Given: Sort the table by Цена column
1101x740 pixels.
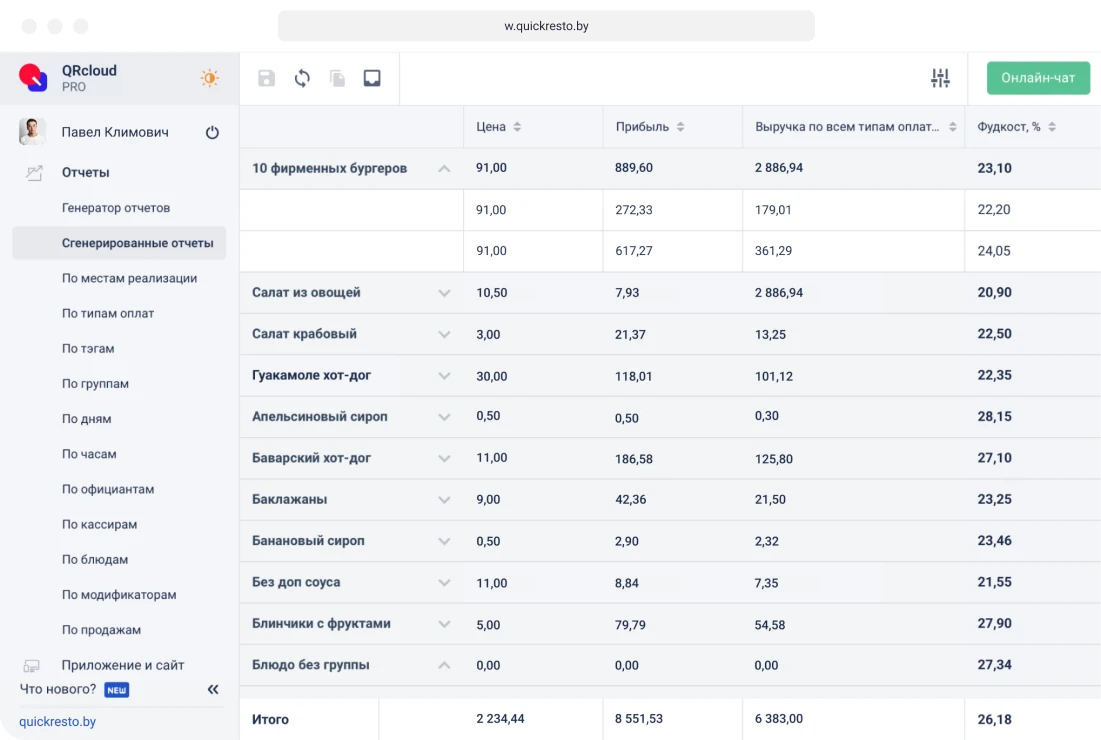Looking at the screenshot, I should (x=516, y=127).
